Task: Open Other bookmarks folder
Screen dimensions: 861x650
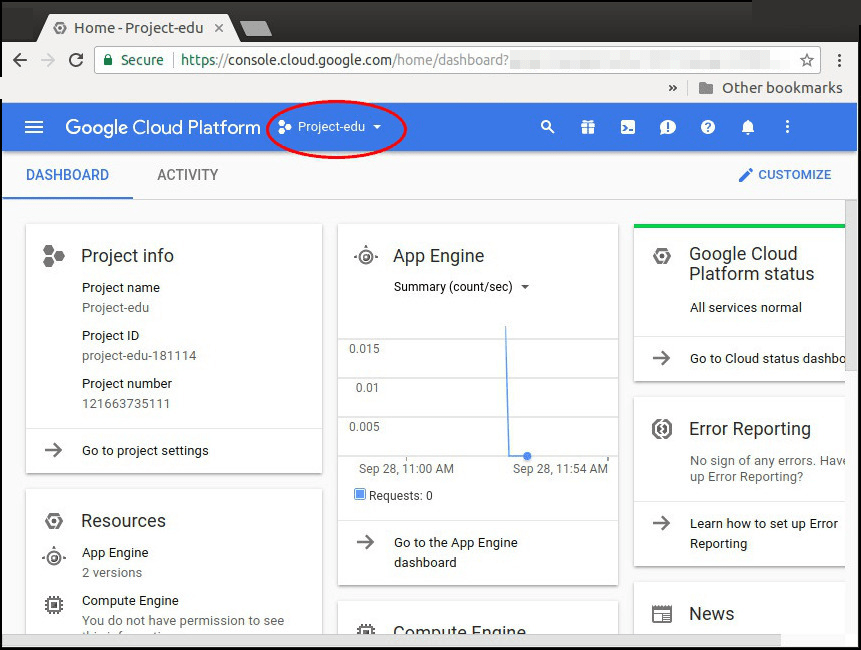Action: point(770,88)
